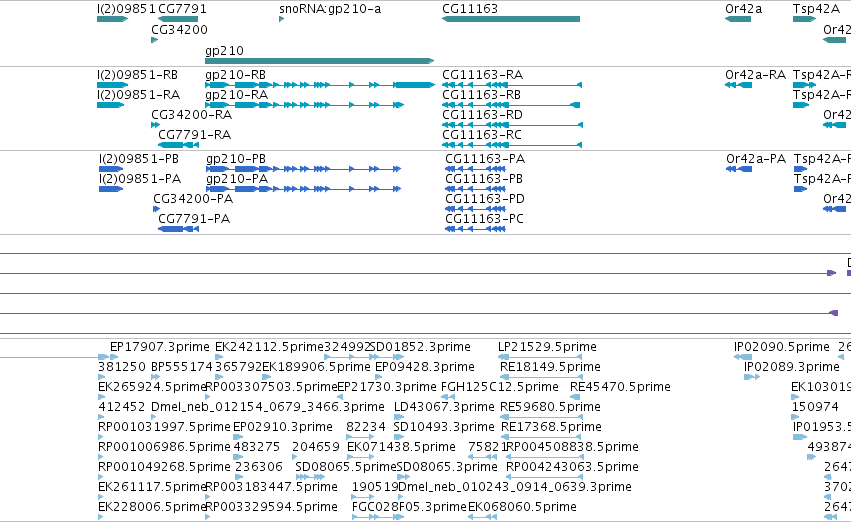Select protein label gp210-PA
The image size is (851, 522).
[x=237, y=179]
